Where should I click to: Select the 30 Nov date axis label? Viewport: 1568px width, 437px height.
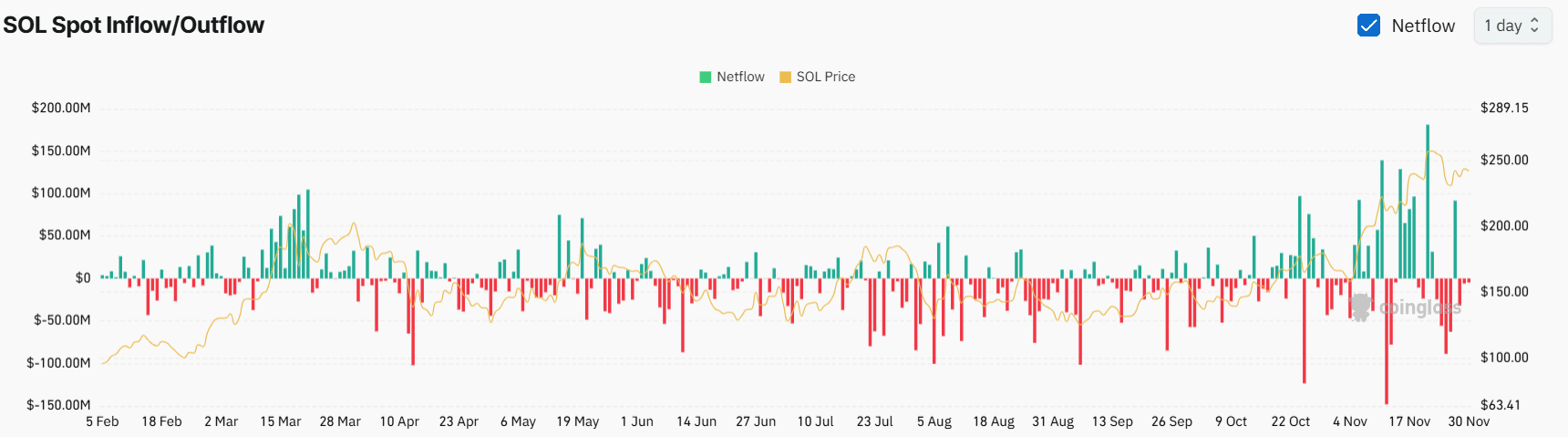1469,421
